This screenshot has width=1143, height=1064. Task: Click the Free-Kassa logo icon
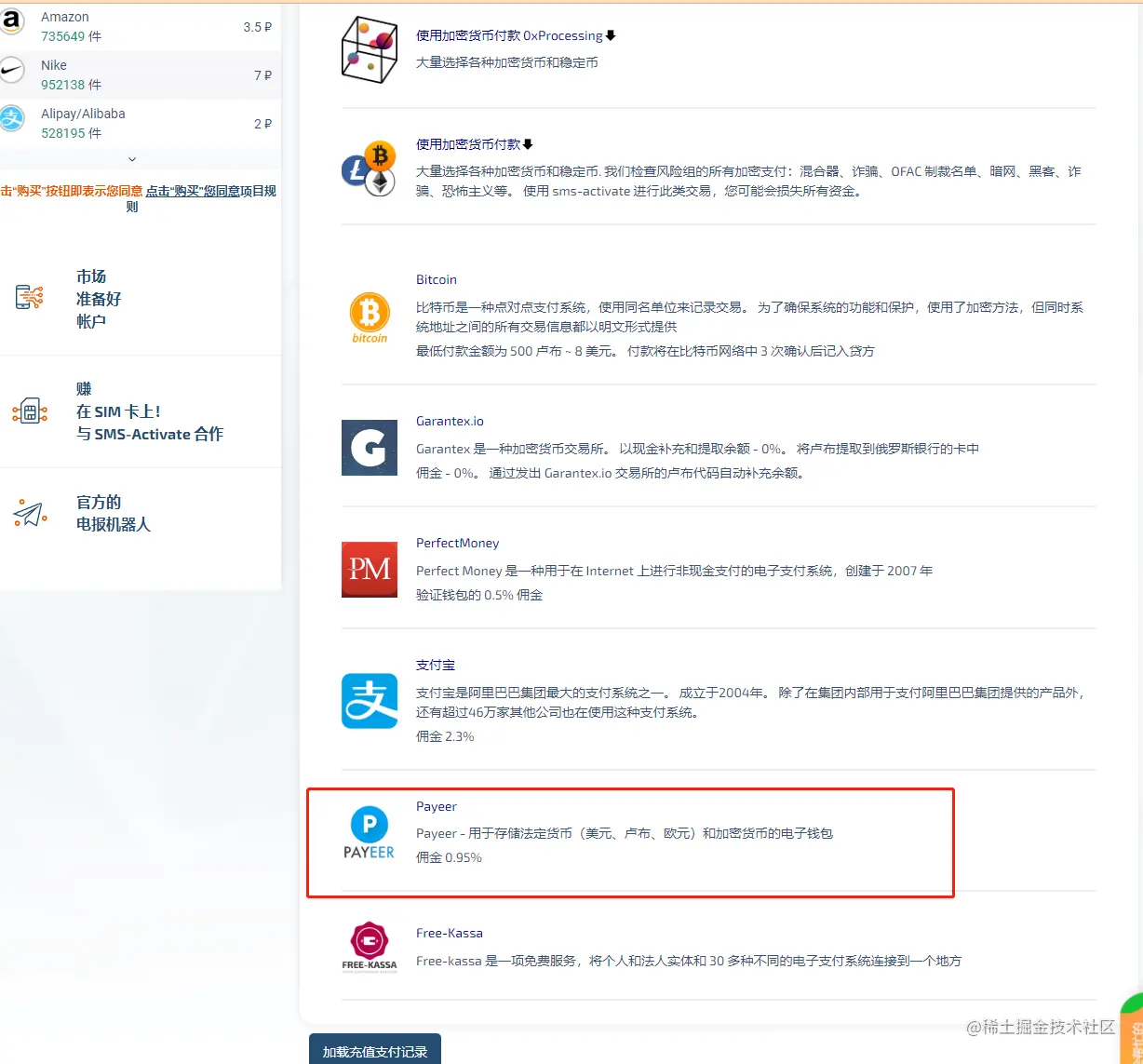[x=370, y=946]
